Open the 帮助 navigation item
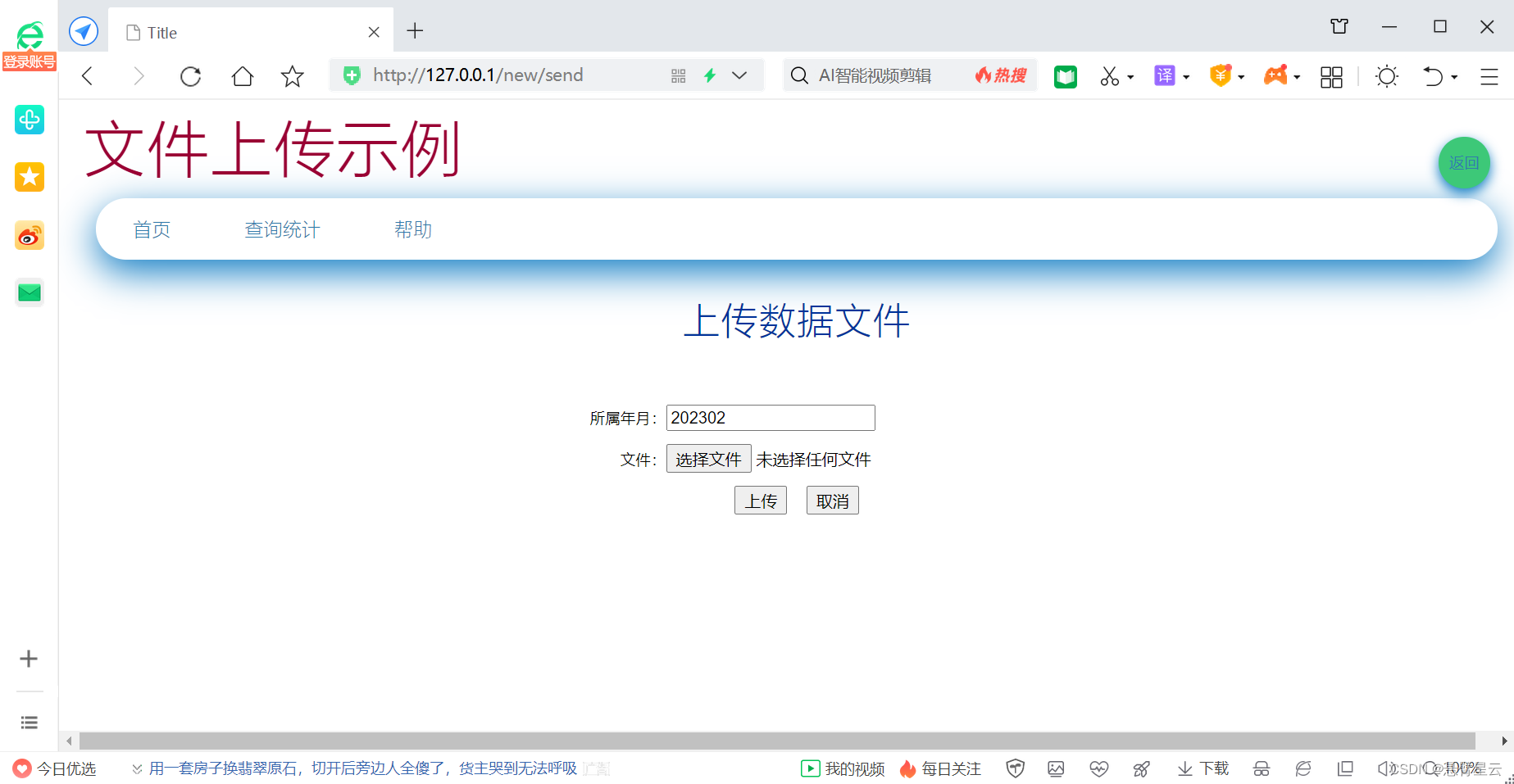This screenshot has height=784, width=1514. [413, 229]
